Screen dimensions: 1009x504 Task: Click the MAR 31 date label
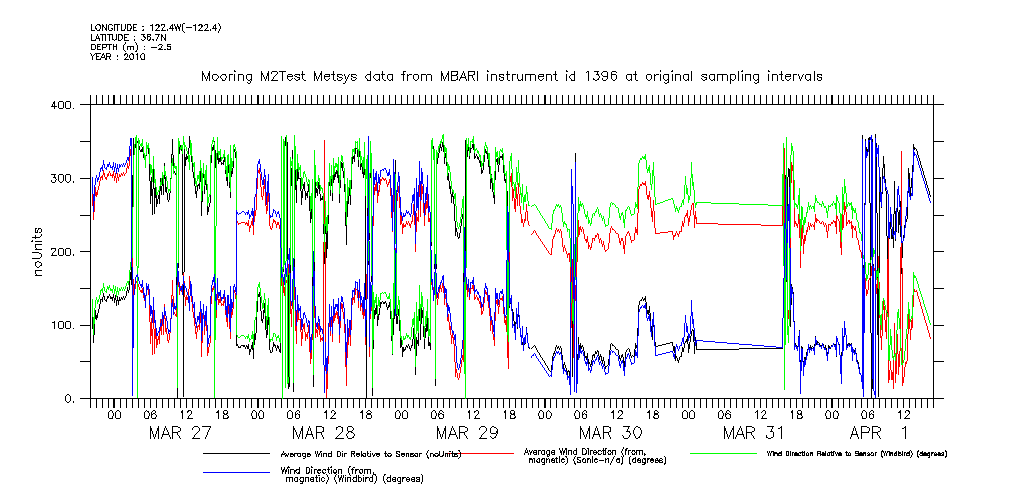(753, 432)
